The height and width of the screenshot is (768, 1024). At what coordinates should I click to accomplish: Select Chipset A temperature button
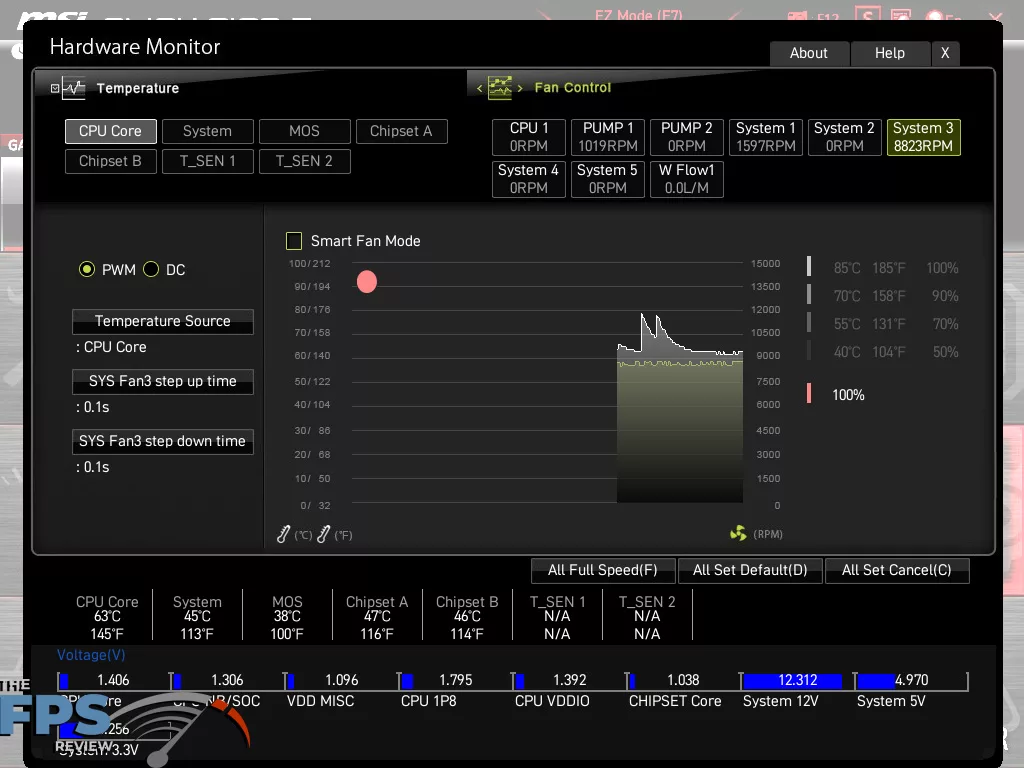(x=402, y=131)
